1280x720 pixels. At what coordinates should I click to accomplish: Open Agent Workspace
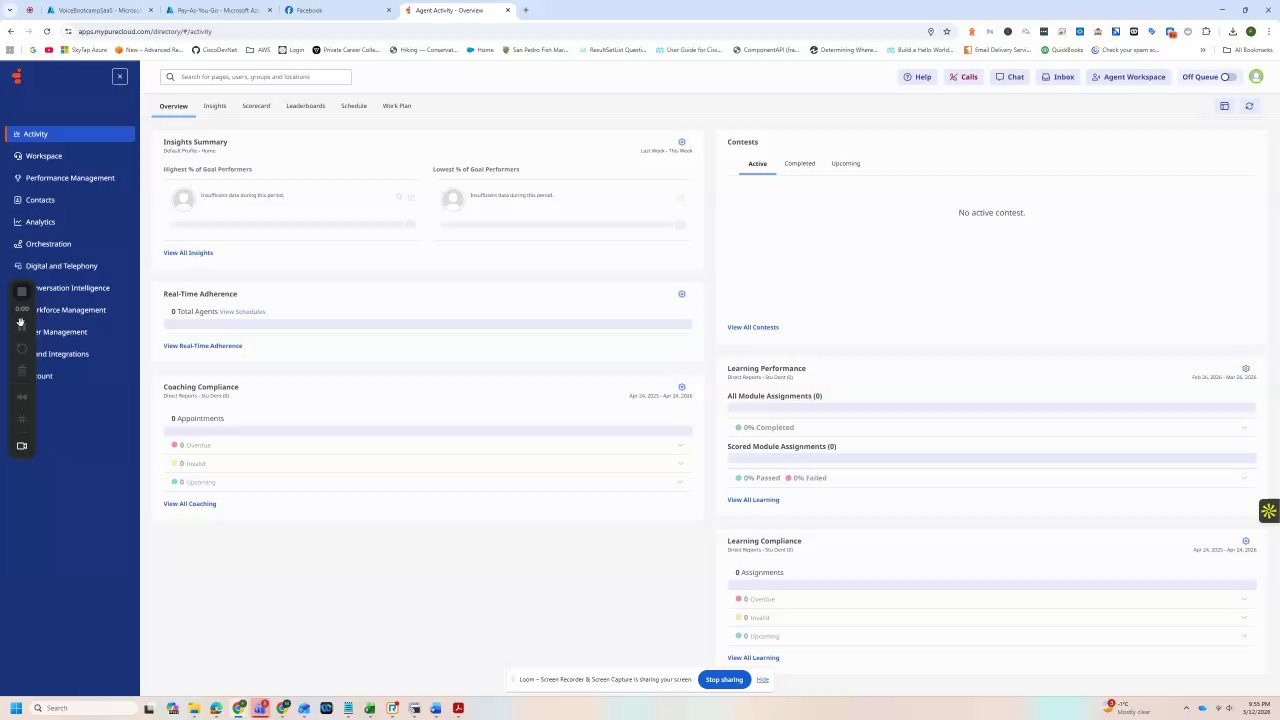coord(1128,77)
